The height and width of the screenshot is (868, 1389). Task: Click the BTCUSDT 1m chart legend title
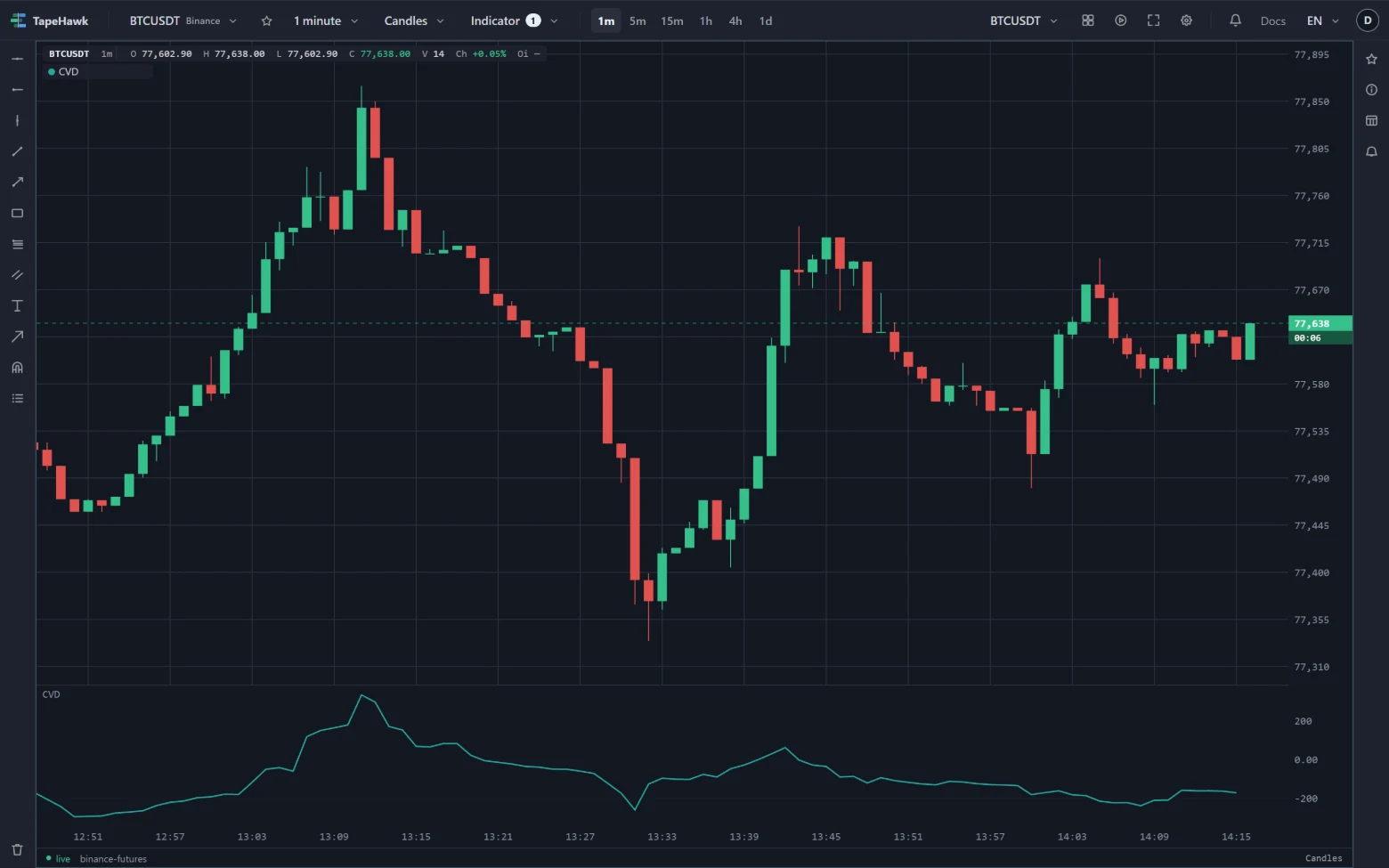click(x=80, y=54)
